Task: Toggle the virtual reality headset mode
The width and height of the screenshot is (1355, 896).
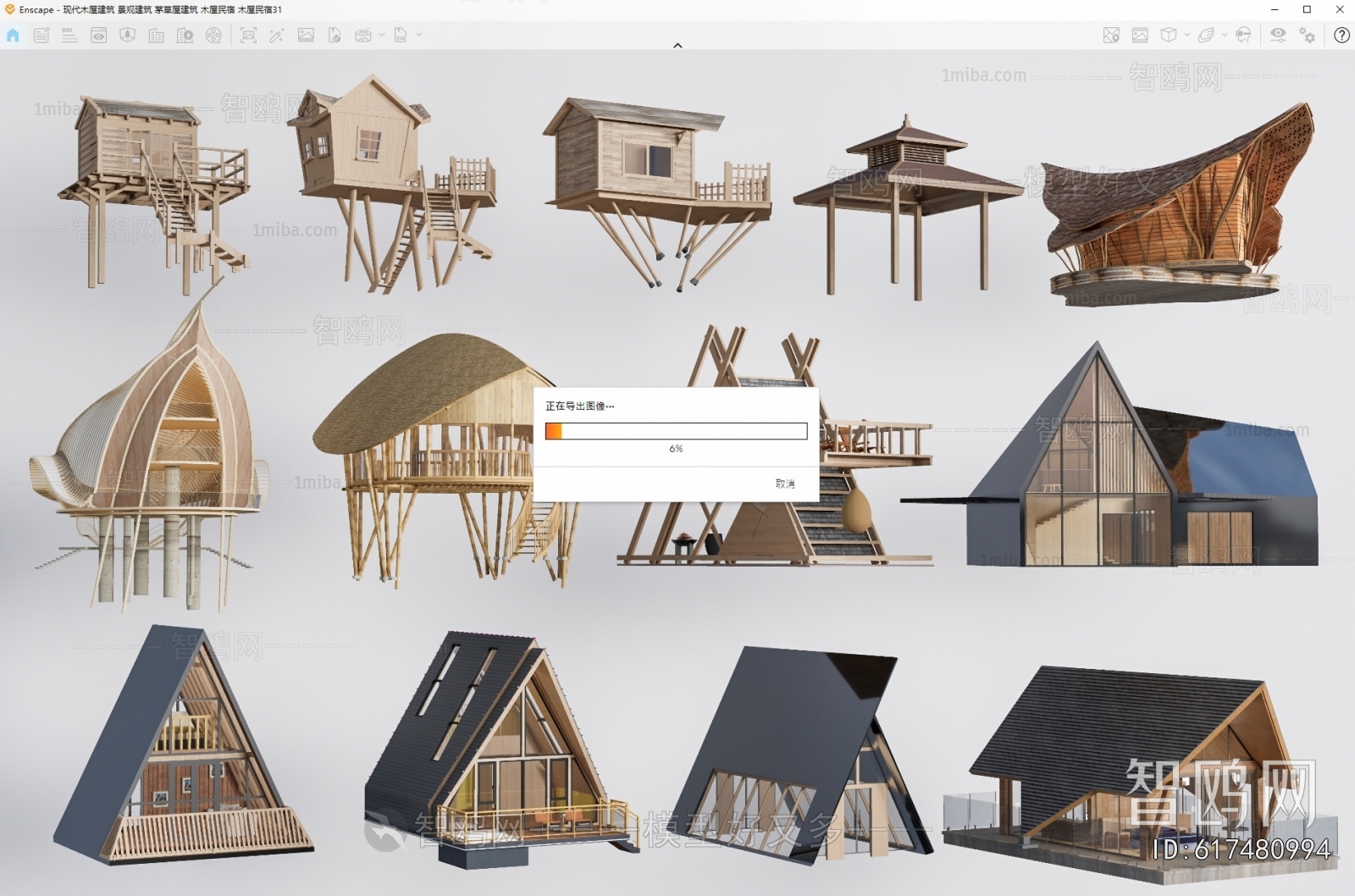Action: click(1243, 36)
